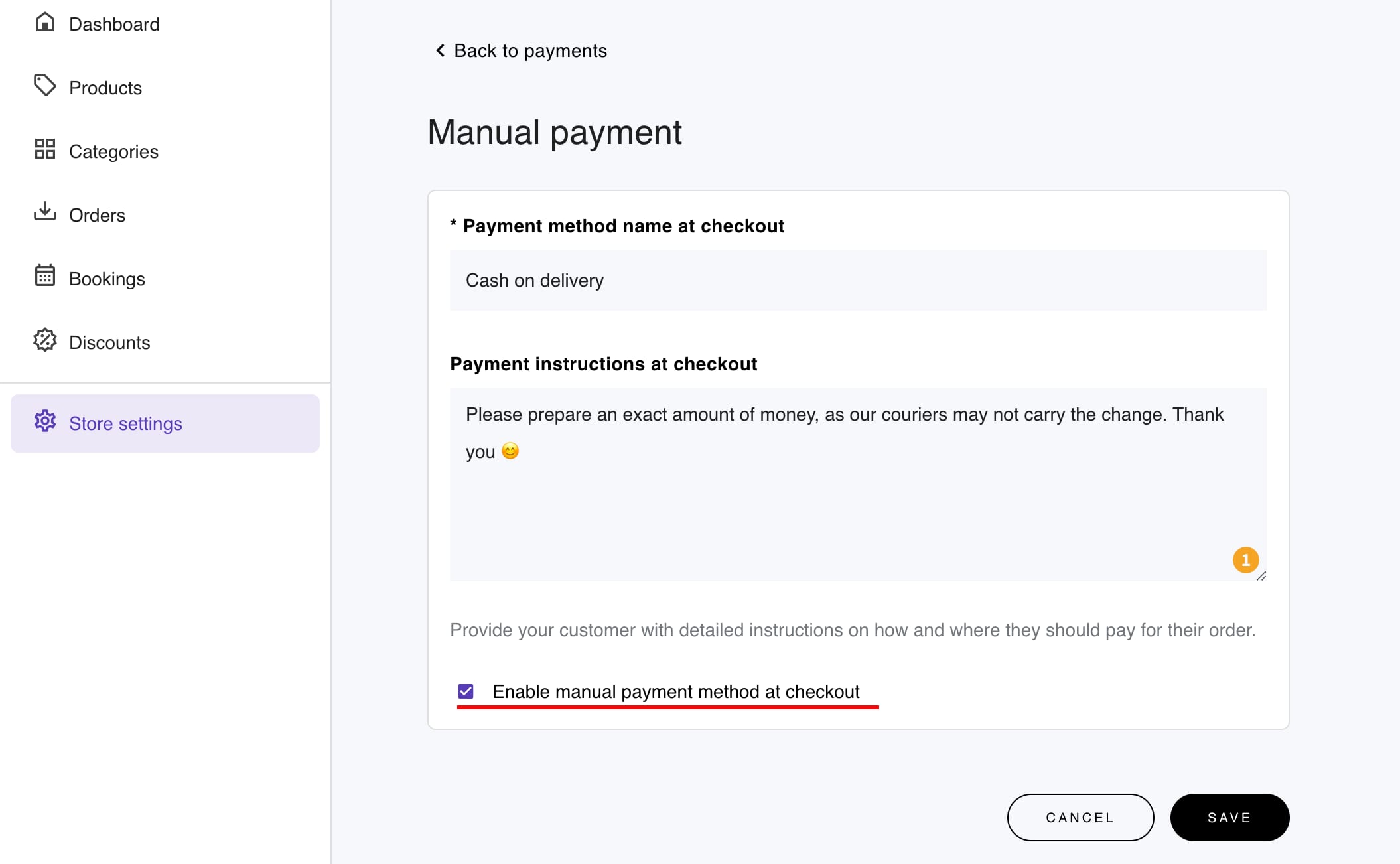Click the Bookings calendar icon

(44, 275)
